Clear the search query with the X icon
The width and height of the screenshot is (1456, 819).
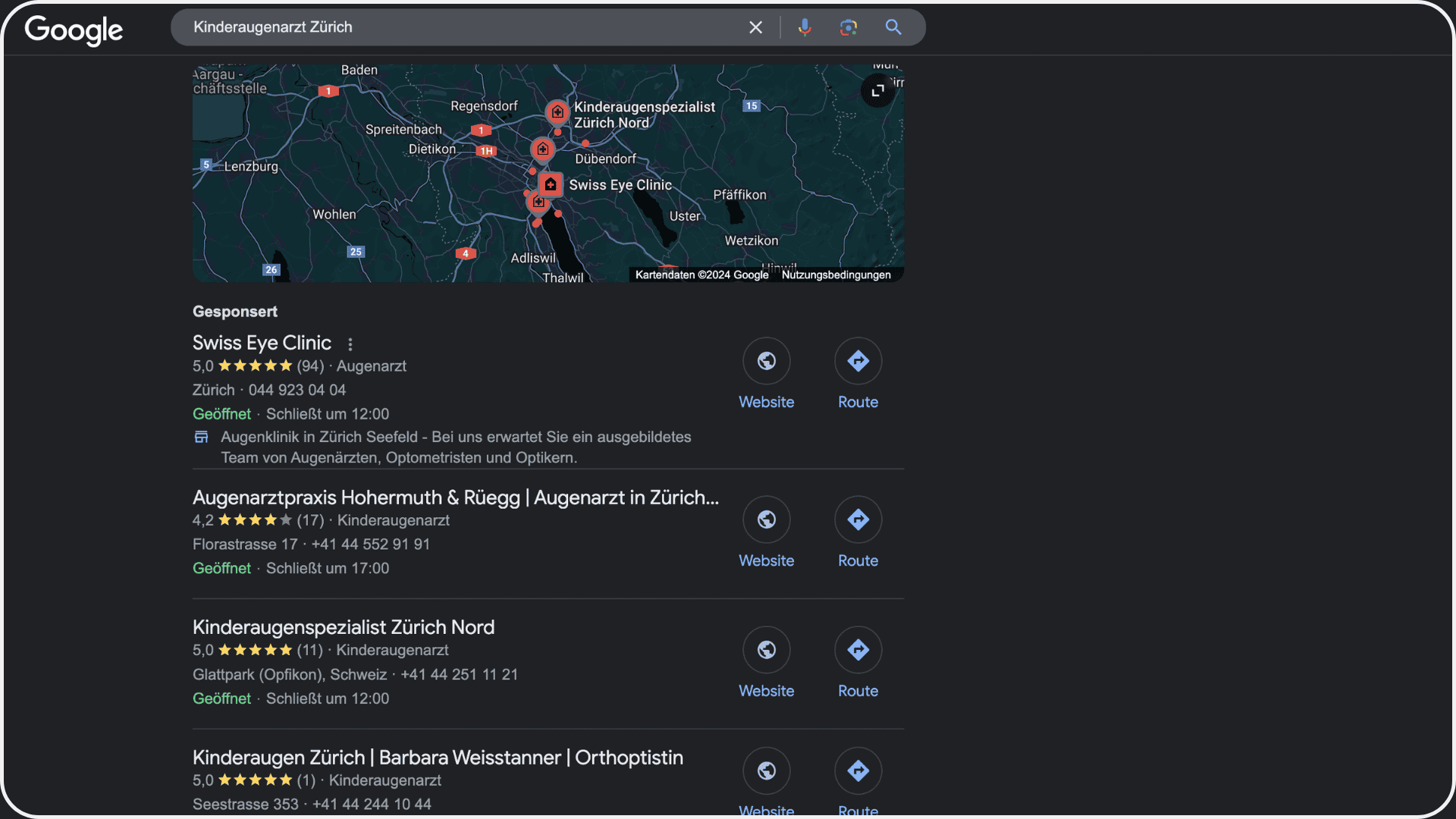point(755,27)
